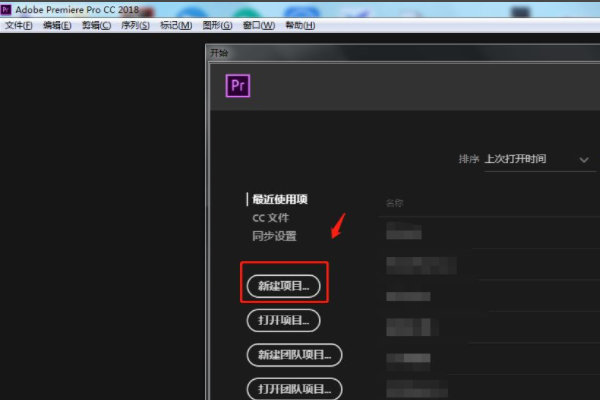Select 最近使用项 in the sidebar

[280, 199]
